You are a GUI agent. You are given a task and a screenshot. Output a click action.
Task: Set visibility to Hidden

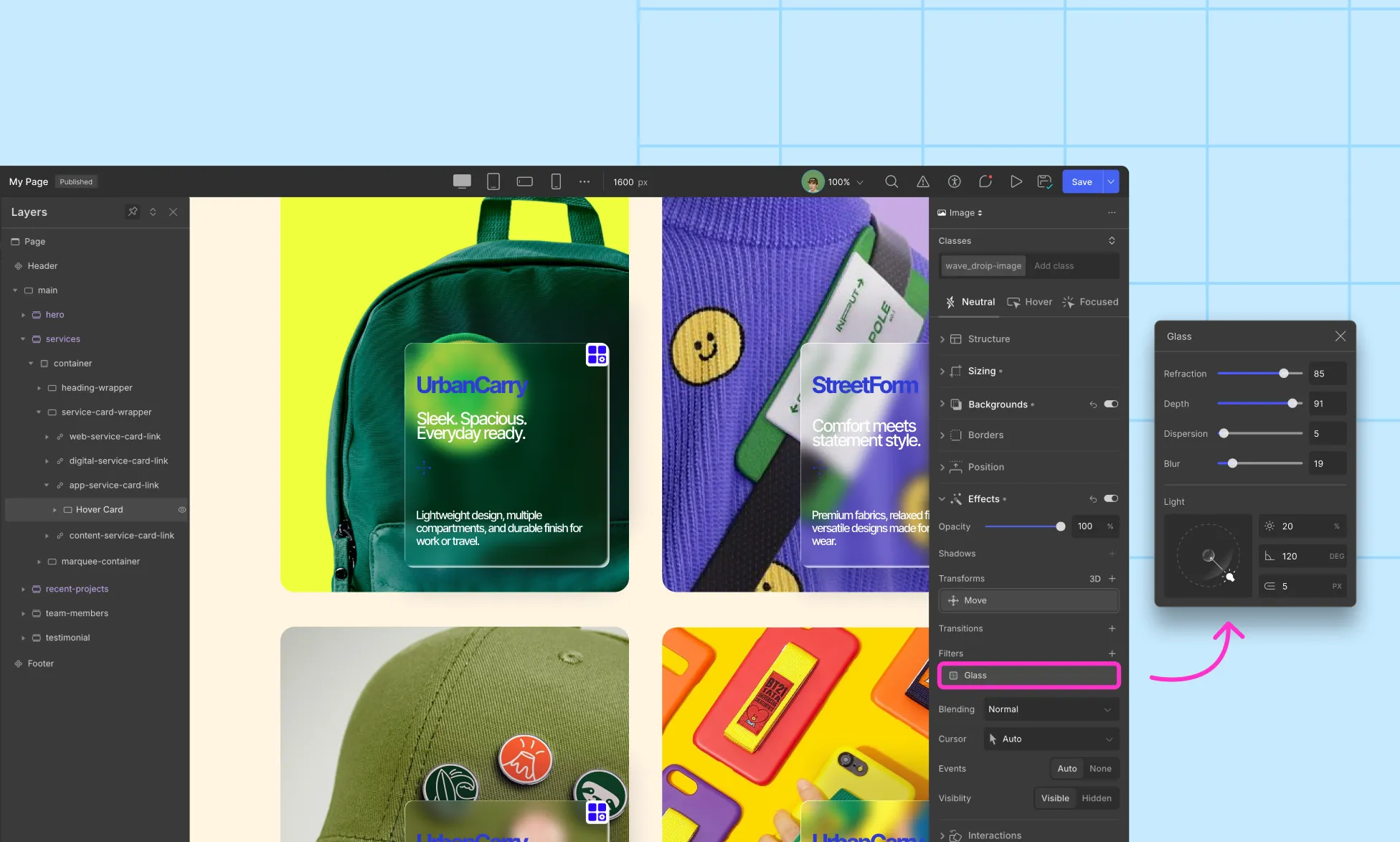coord(1097,798)
